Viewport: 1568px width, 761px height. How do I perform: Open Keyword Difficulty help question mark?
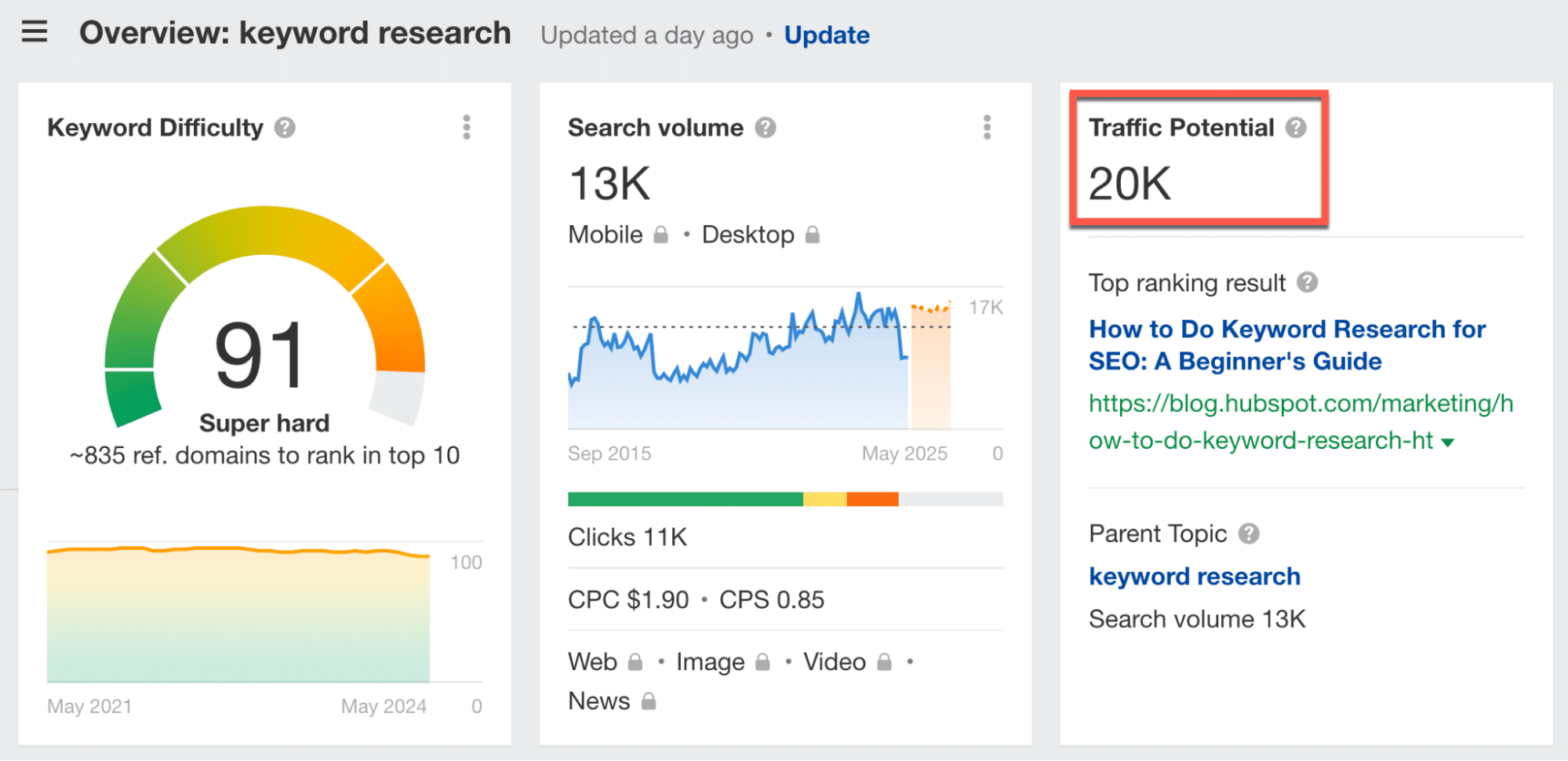click(285, 127)
